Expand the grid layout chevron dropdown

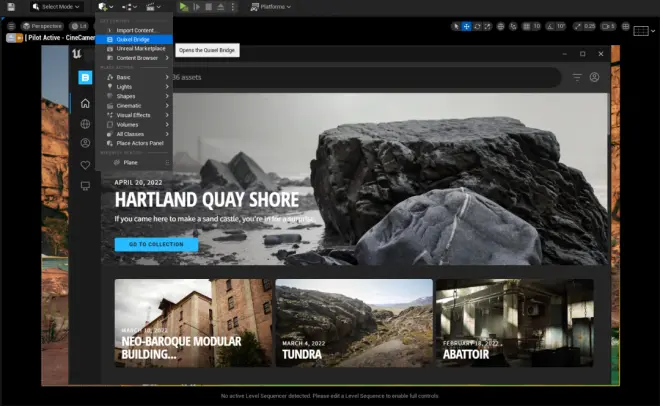[653, 31]
